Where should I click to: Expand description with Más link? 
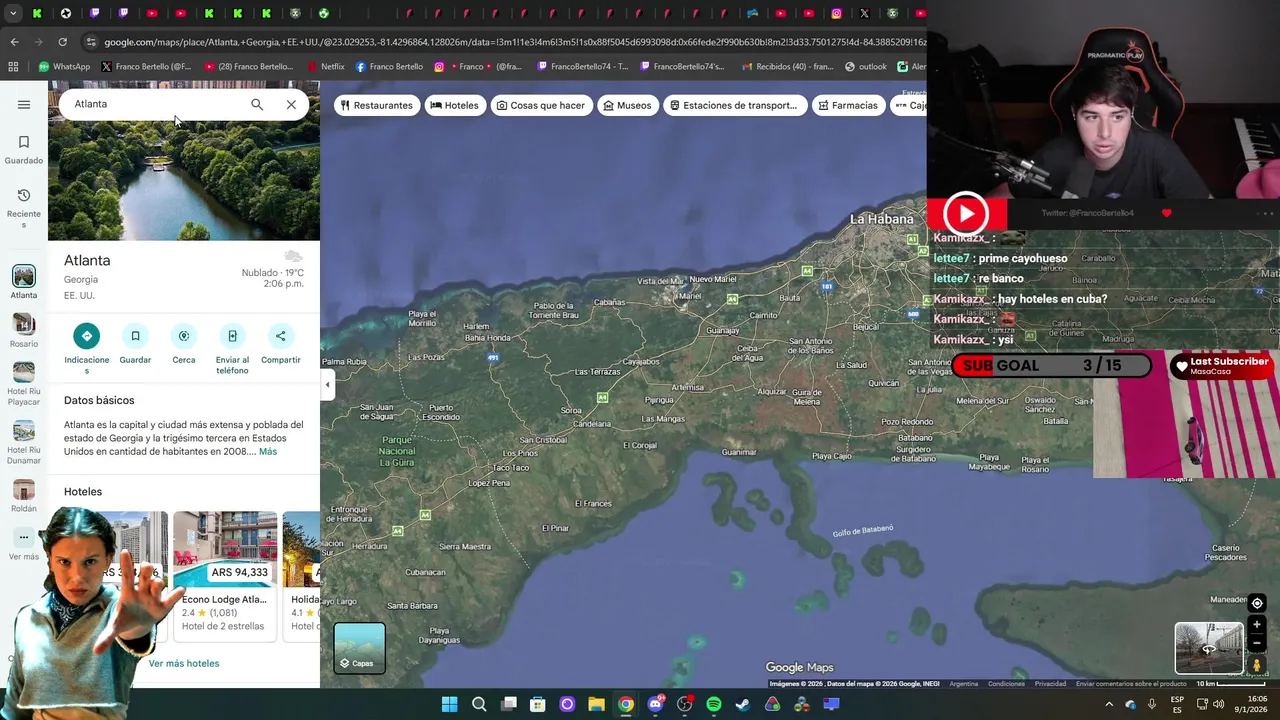[268, 452]
